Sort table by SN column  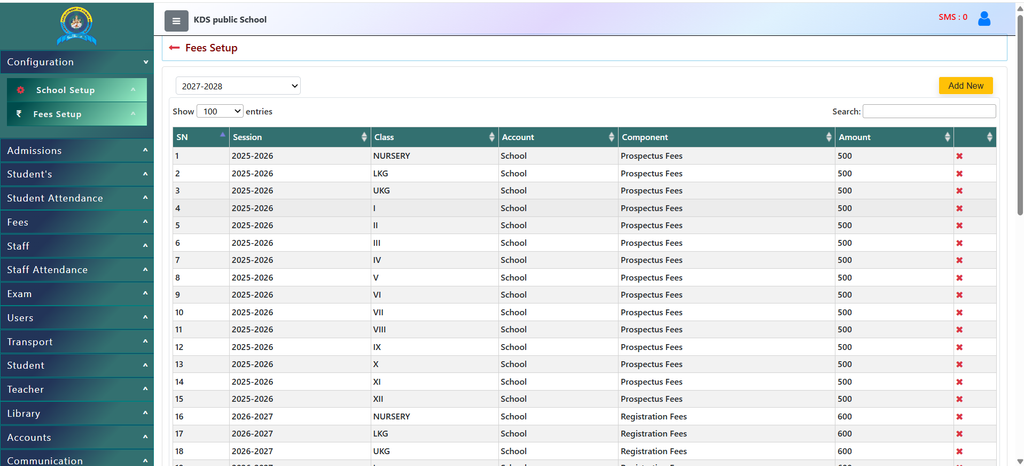(201, 137)
